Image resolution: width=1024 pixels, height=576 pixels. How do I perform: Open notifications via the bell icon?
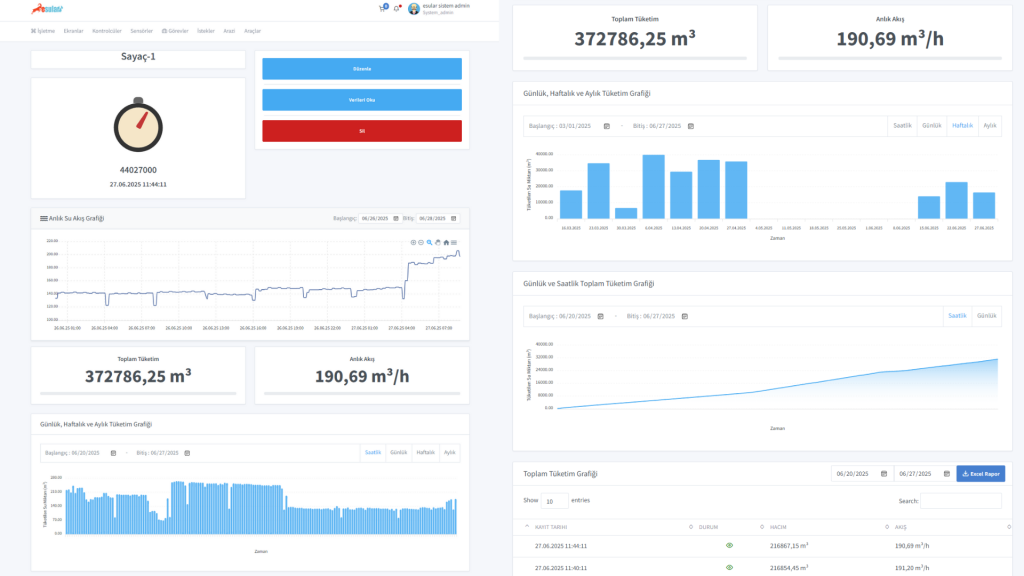click(396, 8)
